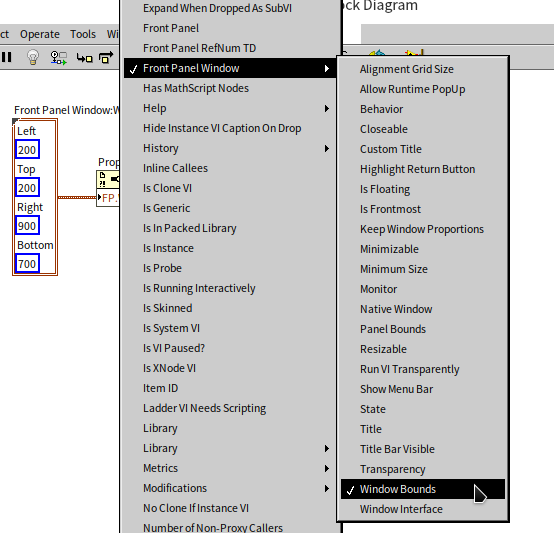Image resolution: width=554 pixels, height=533 pixels.
Task: Open the Modifications submenu arrow
Action: click(327, 488)
